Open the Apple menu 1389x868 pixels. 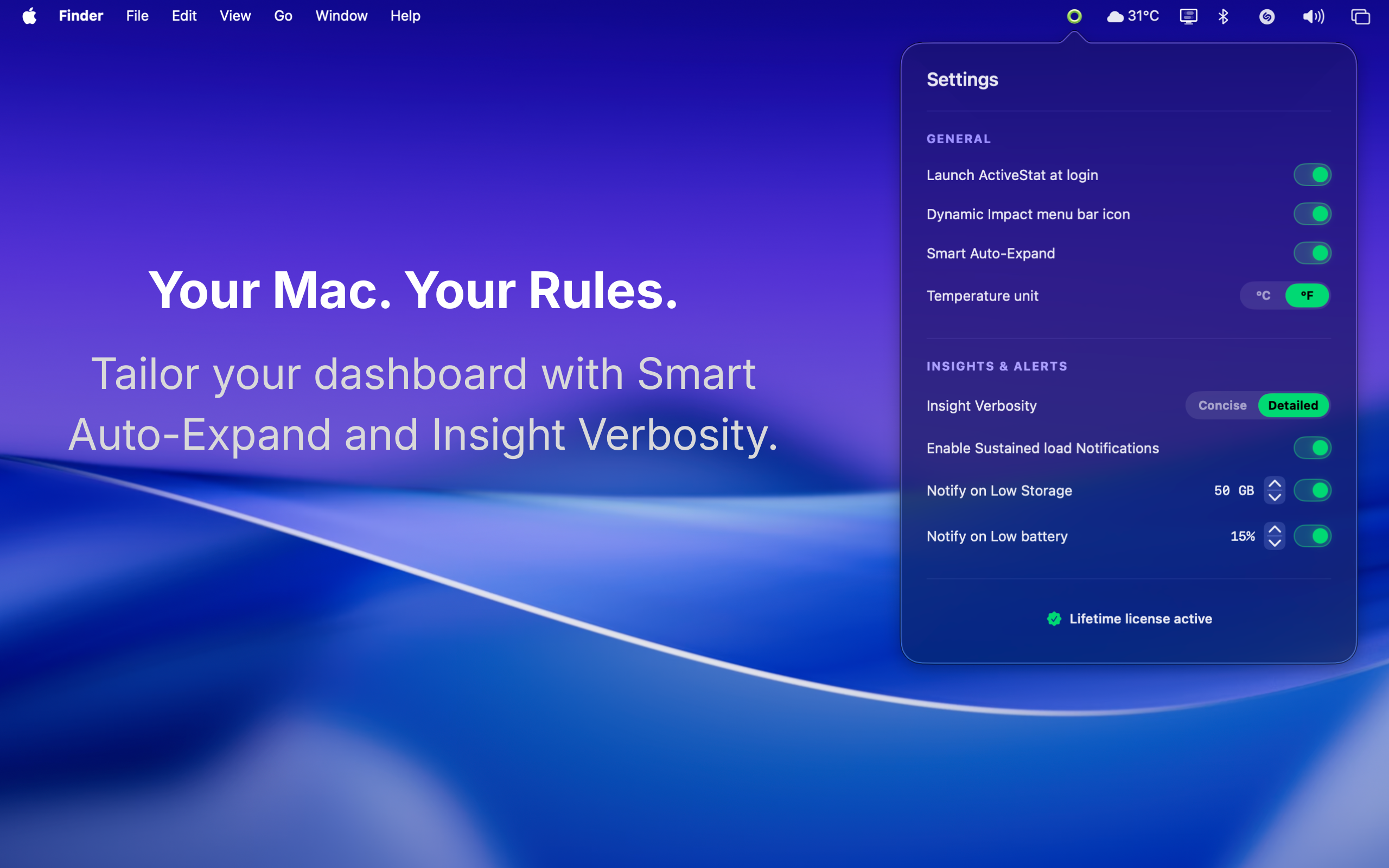pyautogui.click(x=30, y=16)
